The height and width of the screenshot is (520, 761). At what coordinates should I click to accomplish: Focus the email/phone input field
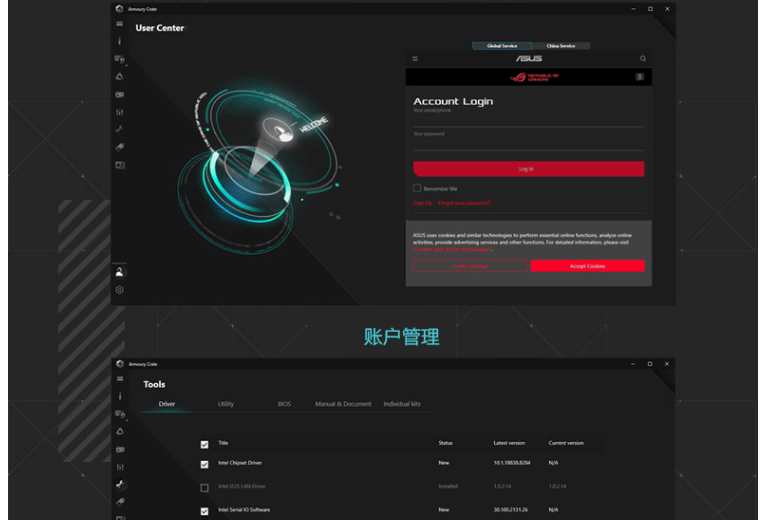click(x=529, y=119)
